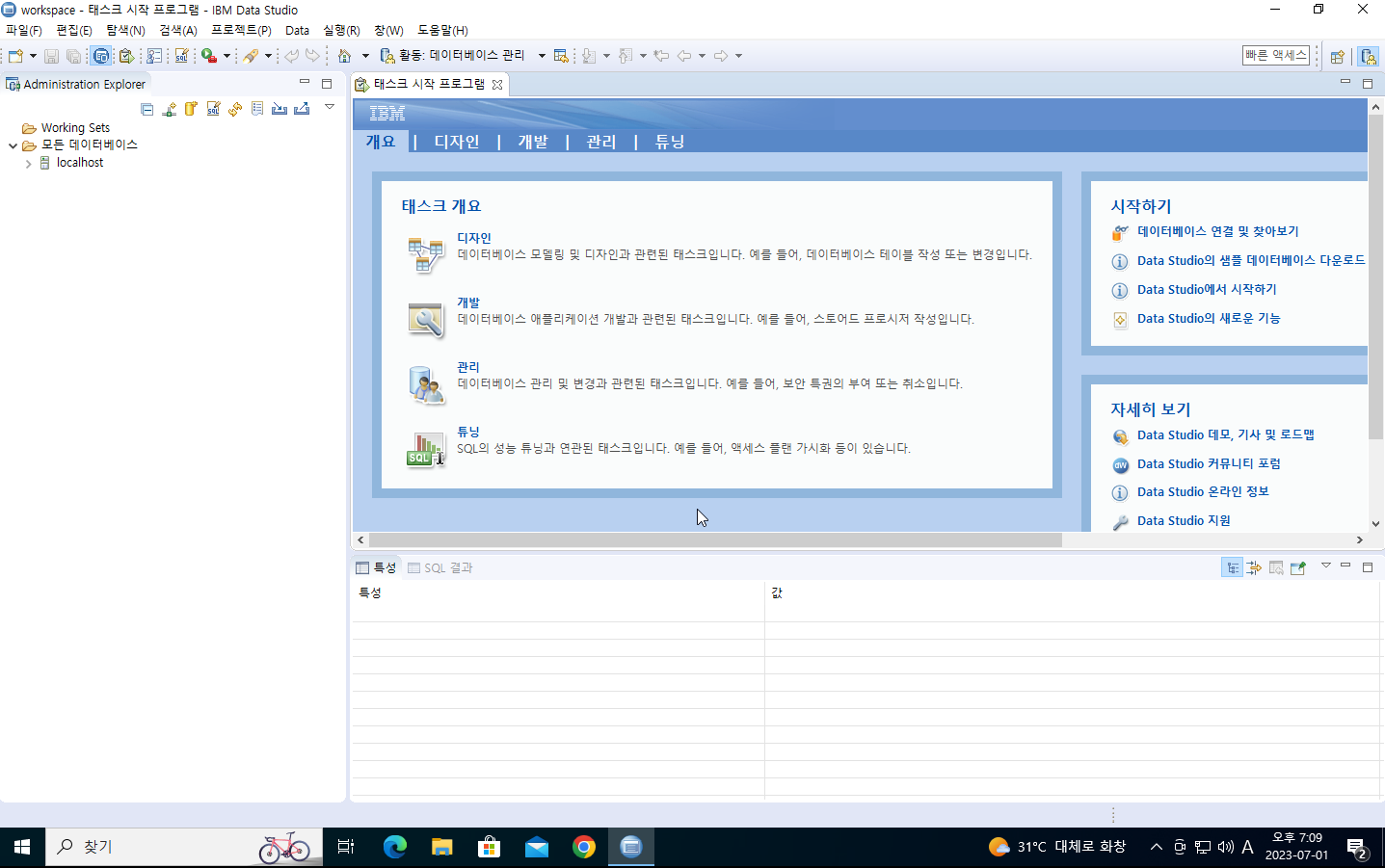1385x868 pixels.
Task: Click Collapse All in Administration Explorer
Action: [x=146, y=109]
